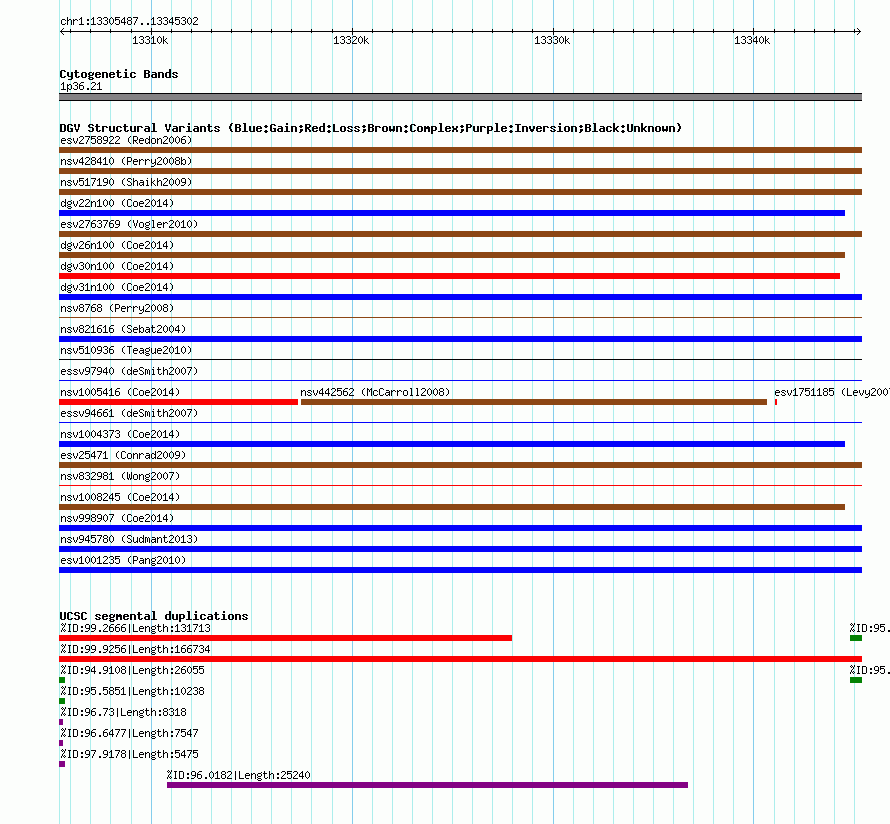The width and height of the screenshot is (890, 824).
Task: Click esv25471 (Conrad2009) variant label
Action: tap(123, 455)
